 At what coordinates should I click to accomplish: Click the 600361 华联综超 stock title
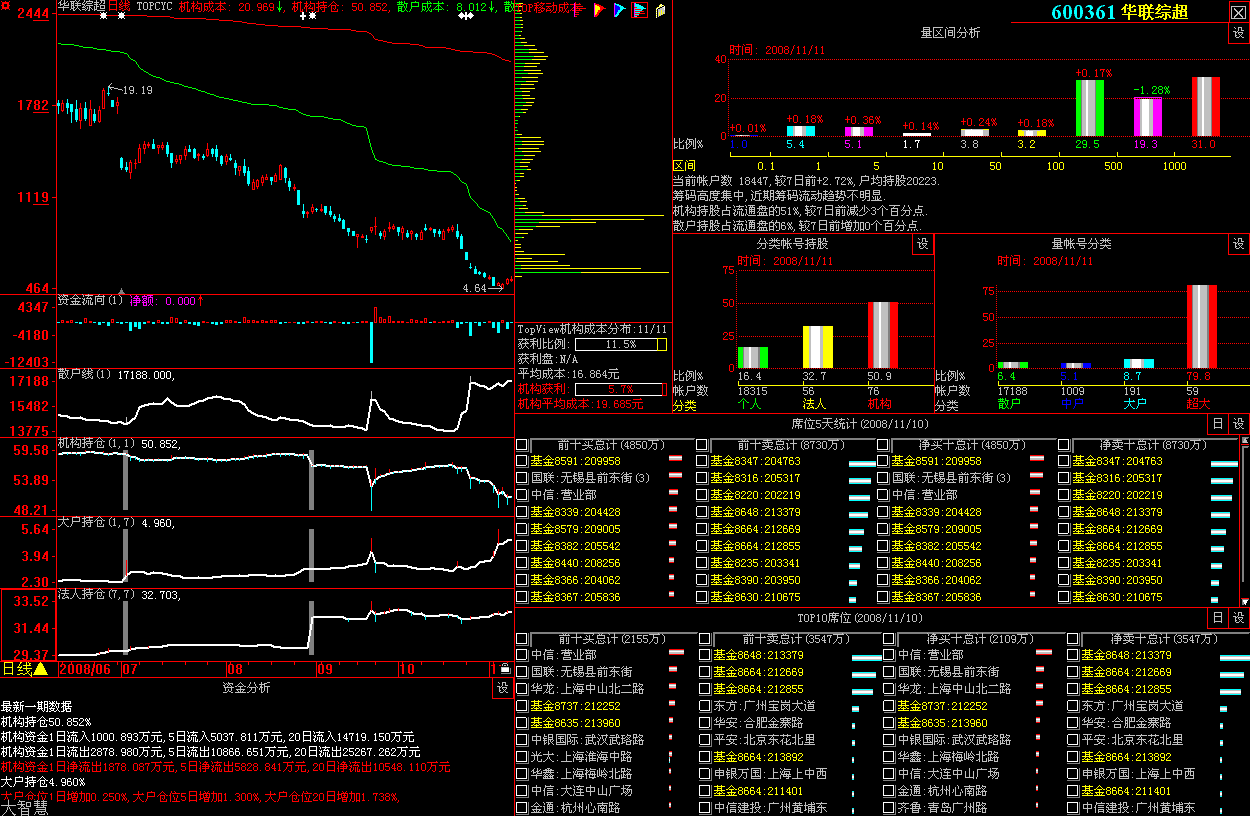point(1119,12)
